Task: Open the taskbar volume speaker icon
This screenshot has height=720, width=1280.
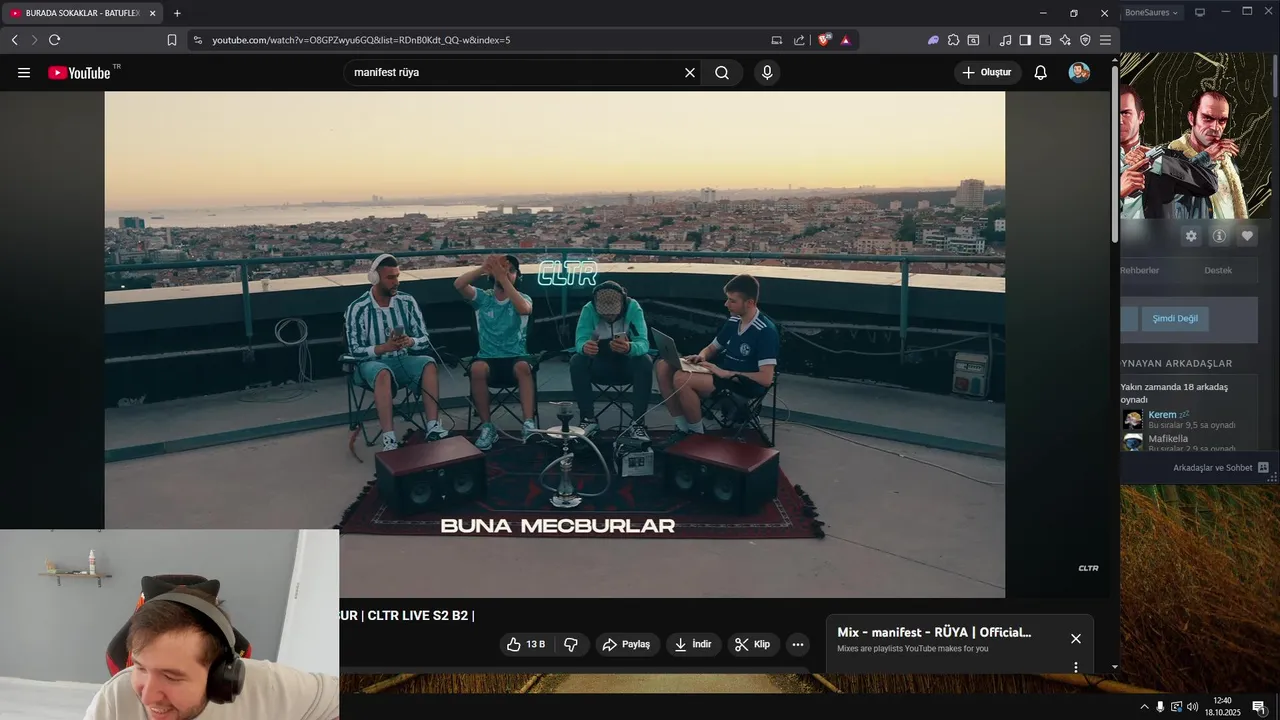Action: pos(1192,707)
